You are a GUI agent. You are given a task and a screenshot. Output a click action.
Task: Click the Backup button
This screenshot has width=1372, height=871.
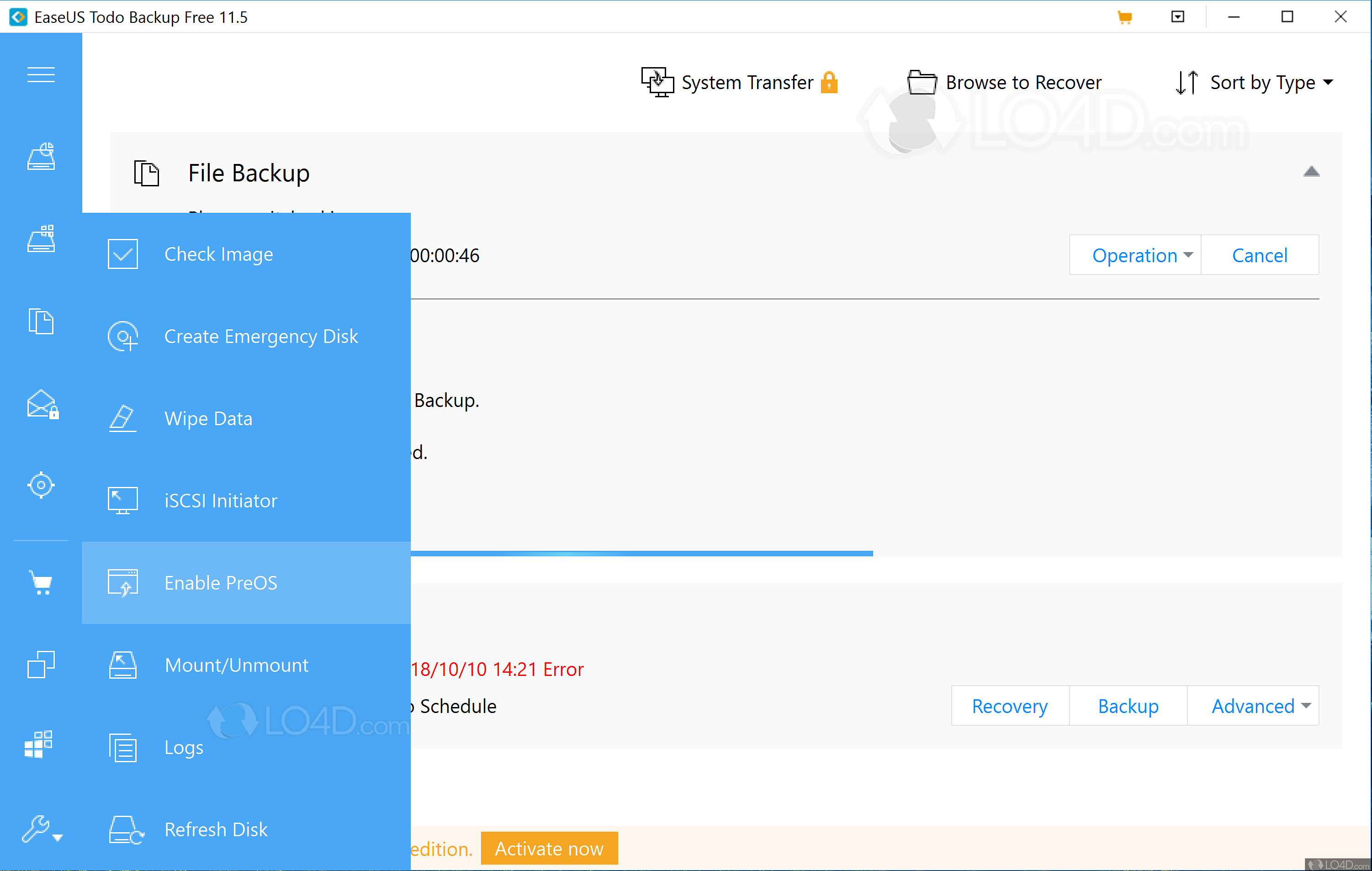(1128, 706)
